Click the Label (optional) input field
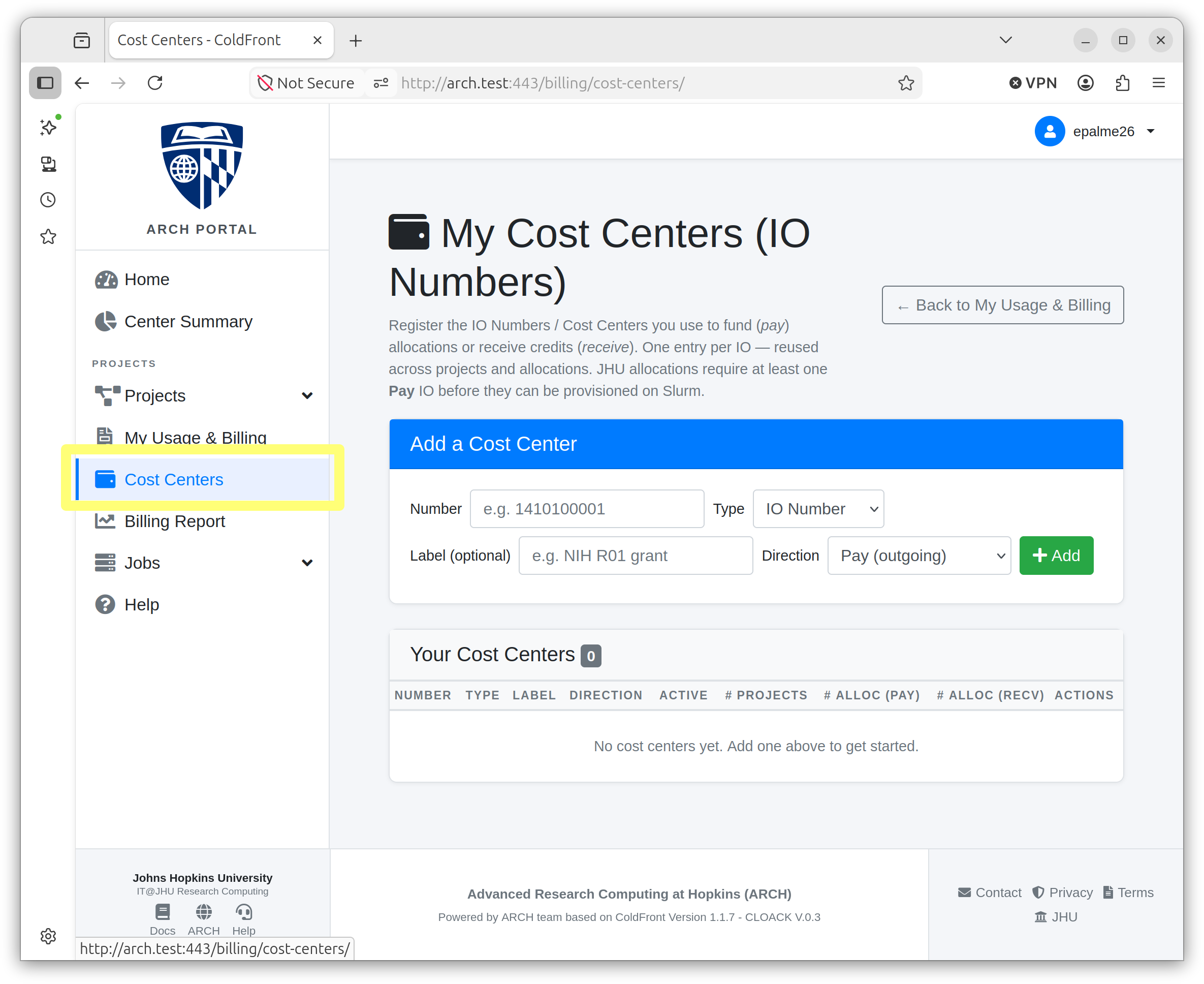 (636, 556)
